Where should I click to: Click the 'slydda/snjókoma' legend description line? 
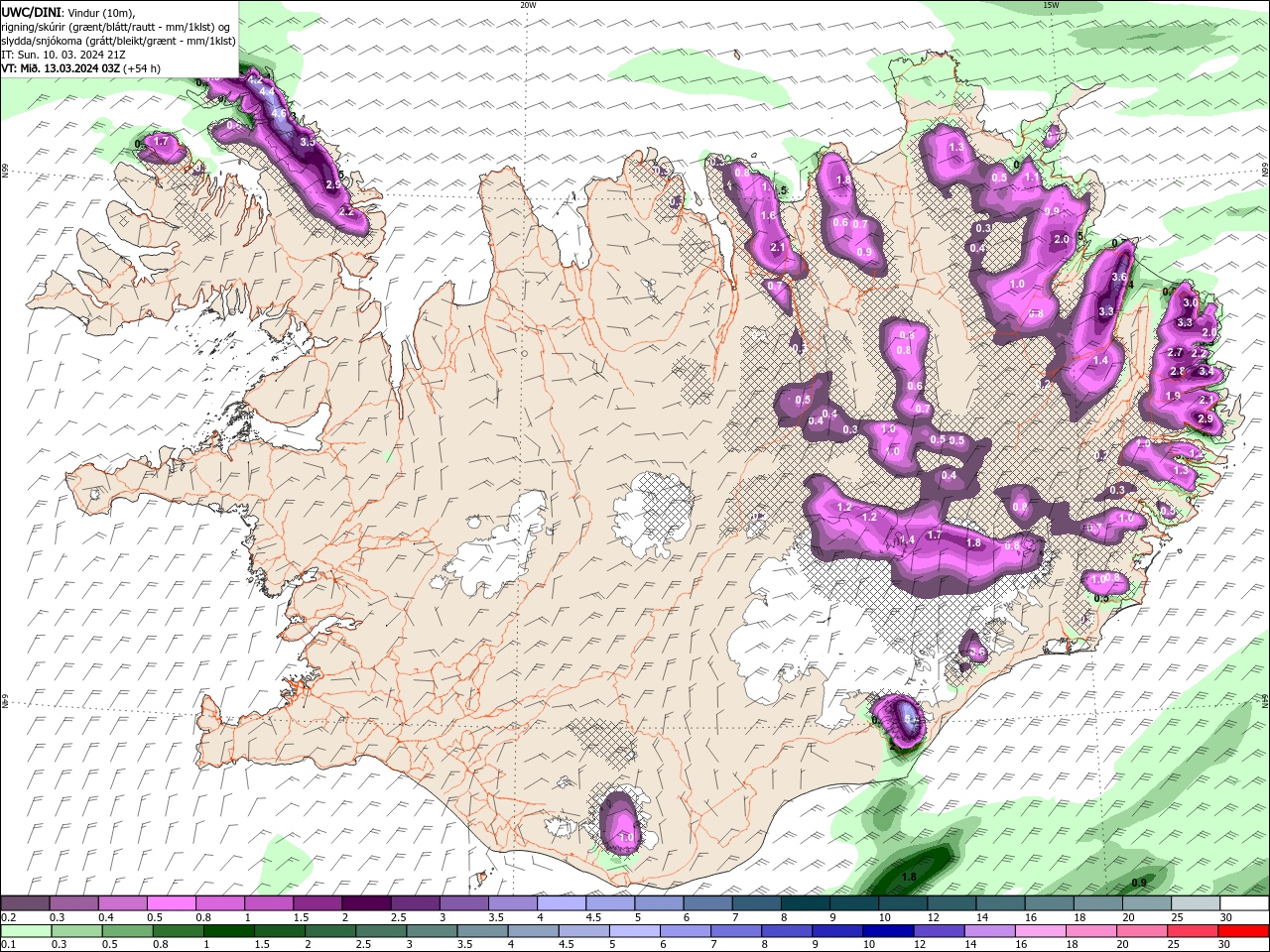click(x=118, y=41)
